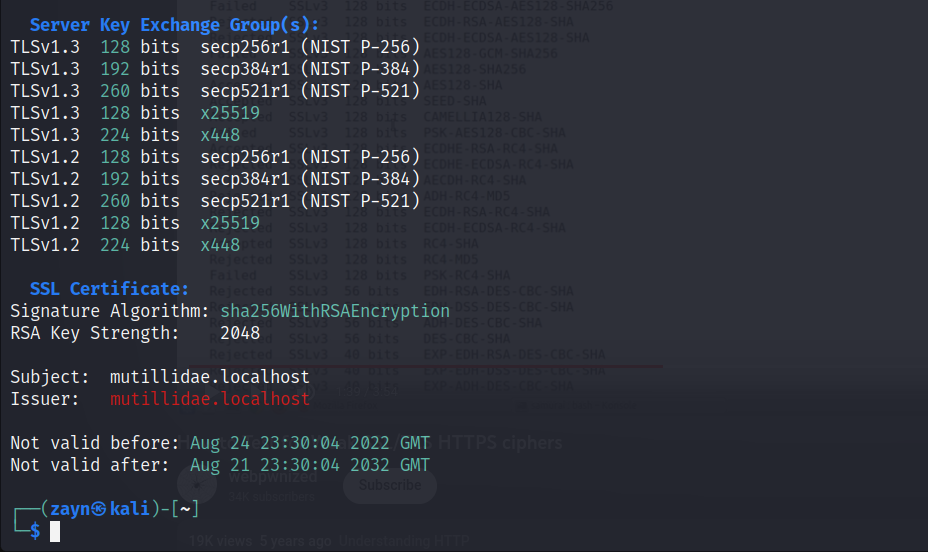Image resolution: width=928 pixels, height=552 pixels.
Task: Click 'TLSv1.3' label on the secp256r1 row
Action: [x=45, y=47]
